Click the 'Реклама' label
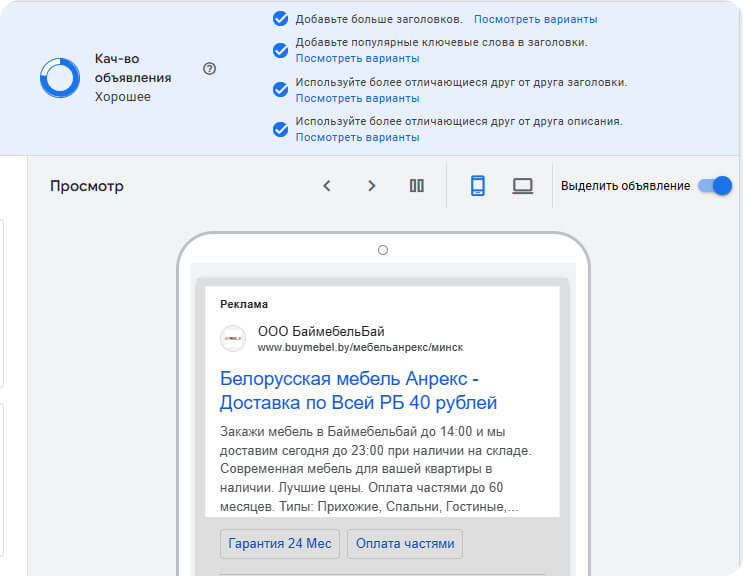The height and width of the screenshot is (576, 743). pos(244,304)
